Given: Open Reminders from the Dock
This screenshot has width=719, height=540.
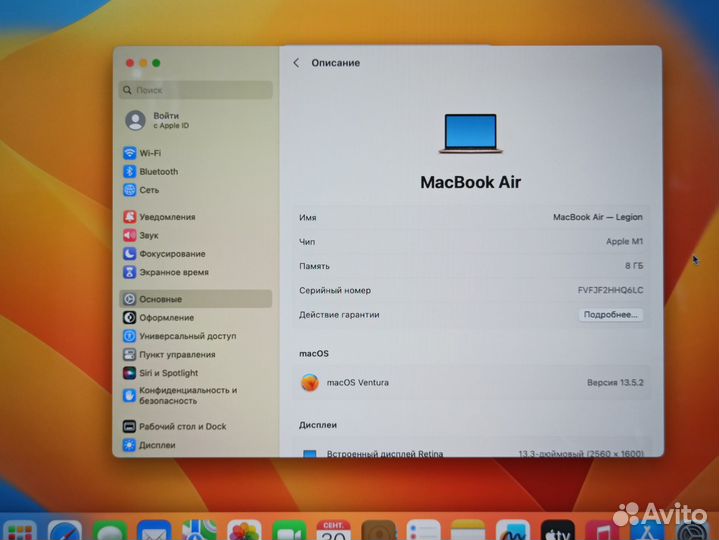Looking at the screenshot, I should point(424,530).
